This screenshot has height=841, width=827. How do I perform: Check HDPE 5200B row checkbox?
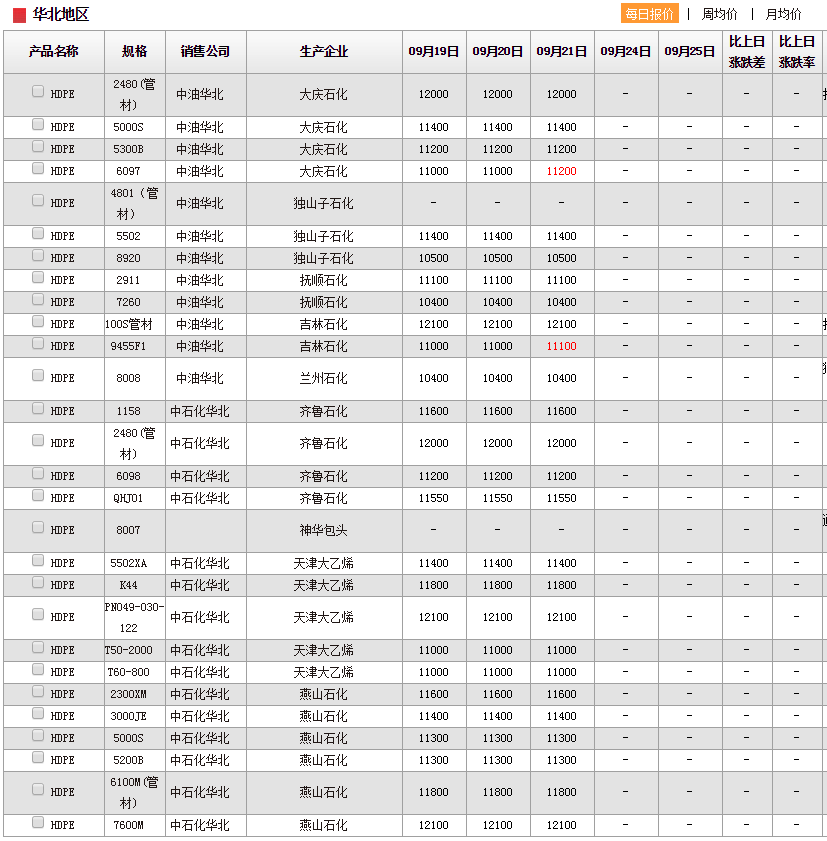38,757
